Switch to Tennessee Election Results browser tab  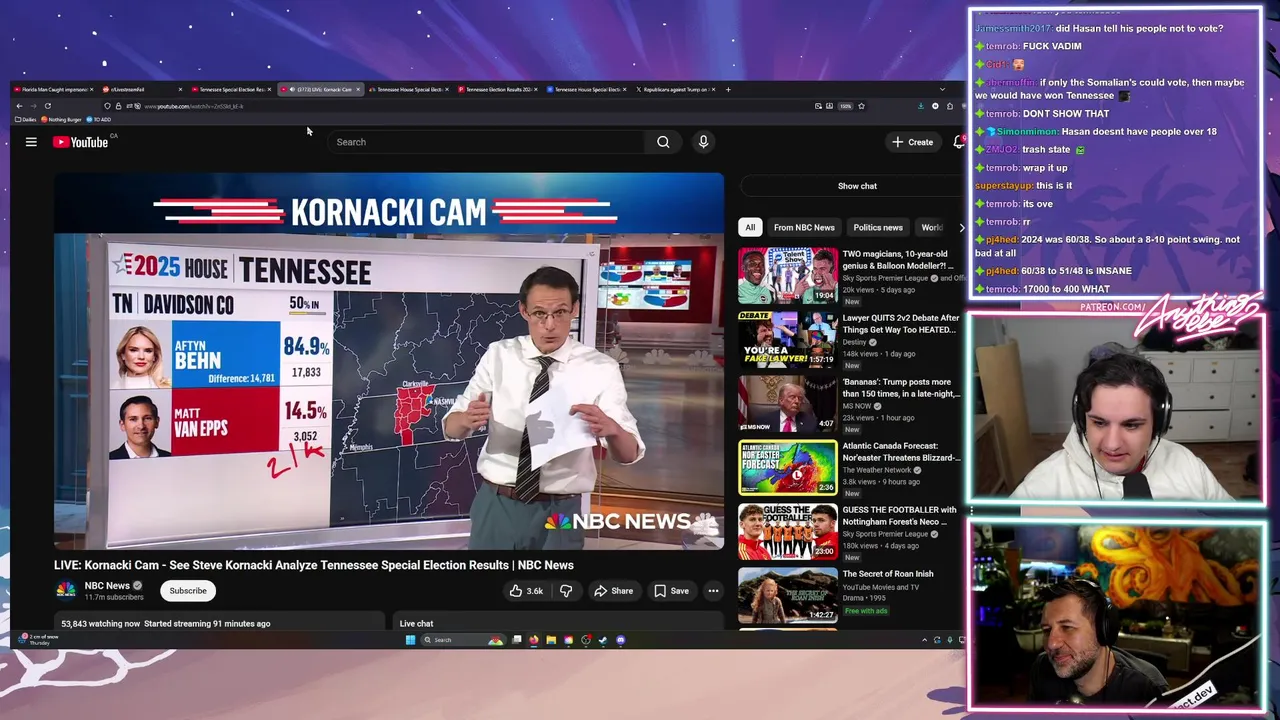[x=497, y=89]
